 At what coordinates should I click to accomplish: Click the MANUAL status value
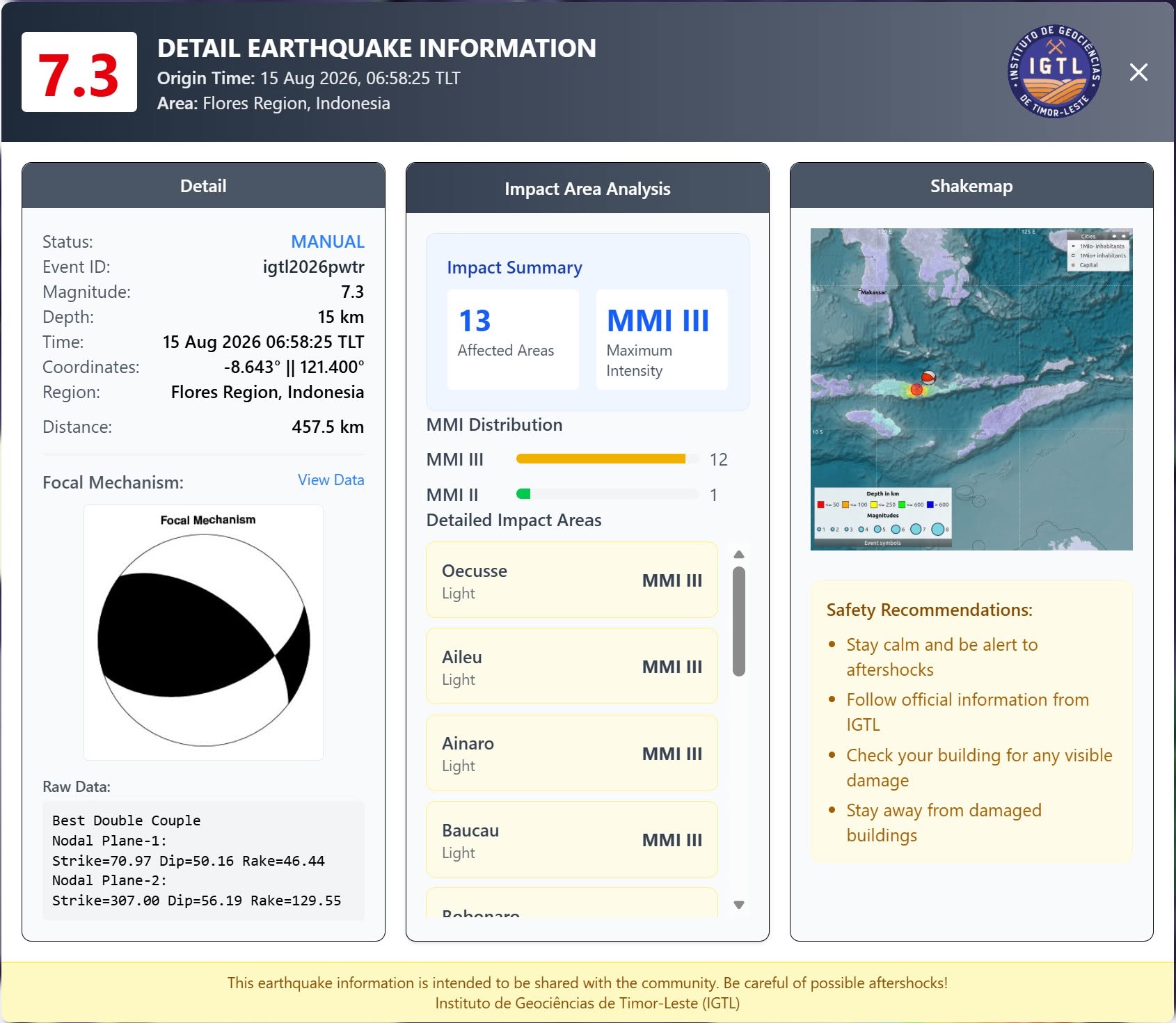(328, 241)
